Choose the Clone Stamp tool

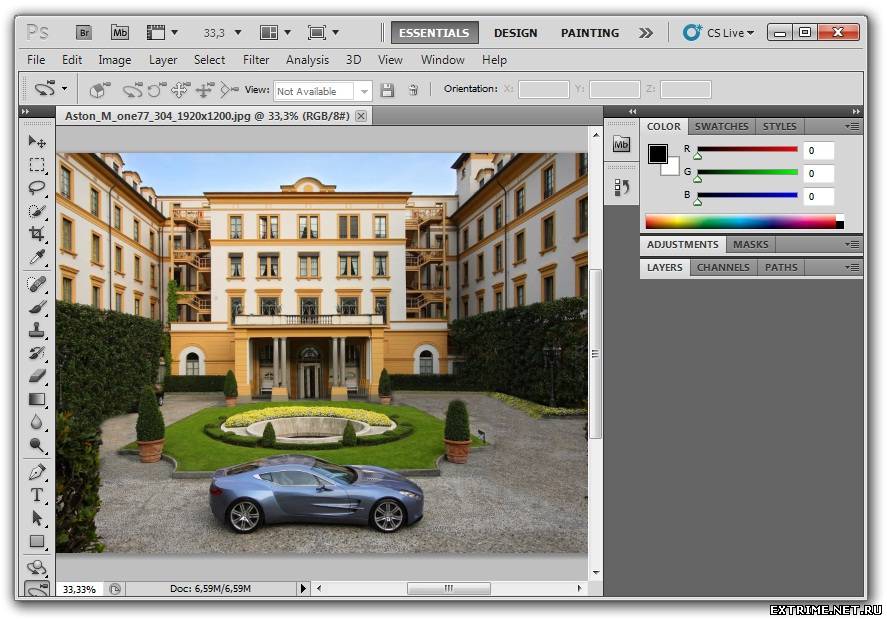click(37, 330)
